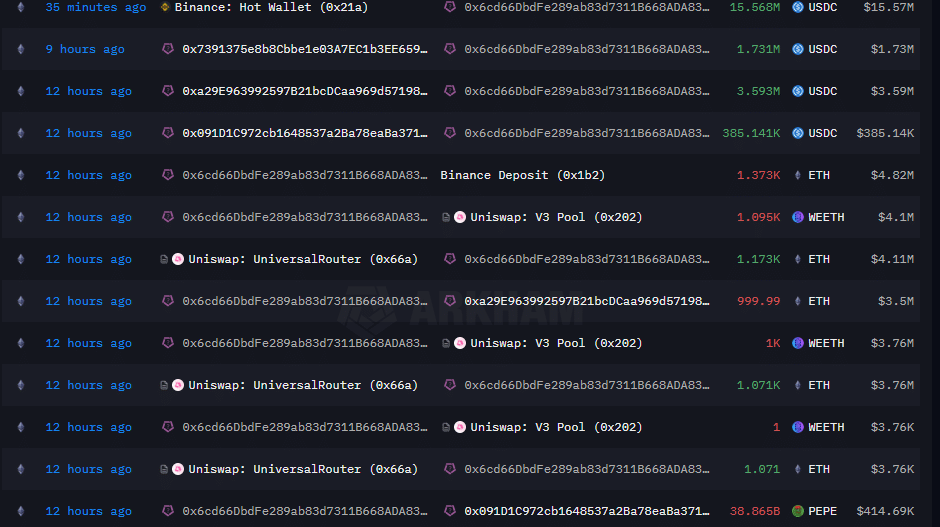Open sender 0xa29E963992597B21bcDCaa969d57198 in the 3.593M row
The width and height of the screenshot is (940, 527).
click(x=305, y=91)
